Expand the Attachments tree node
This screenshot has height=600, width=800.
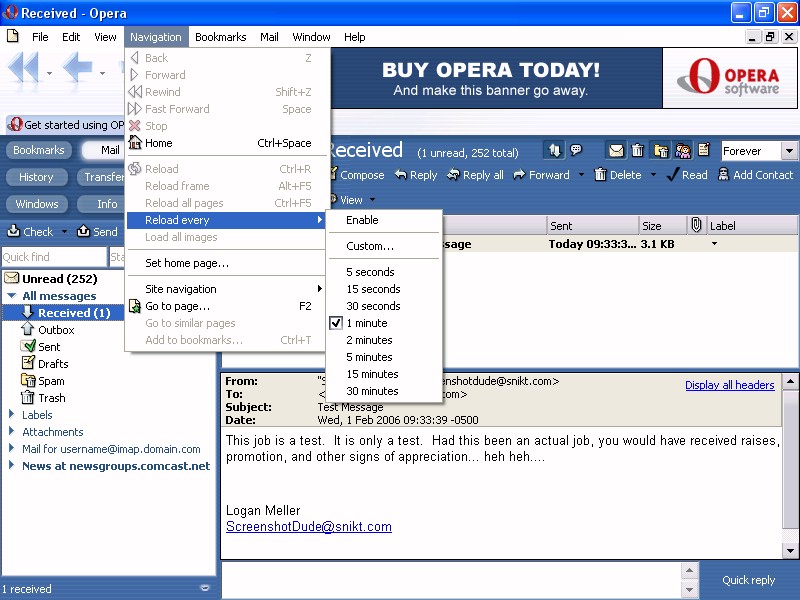(11, 431)
